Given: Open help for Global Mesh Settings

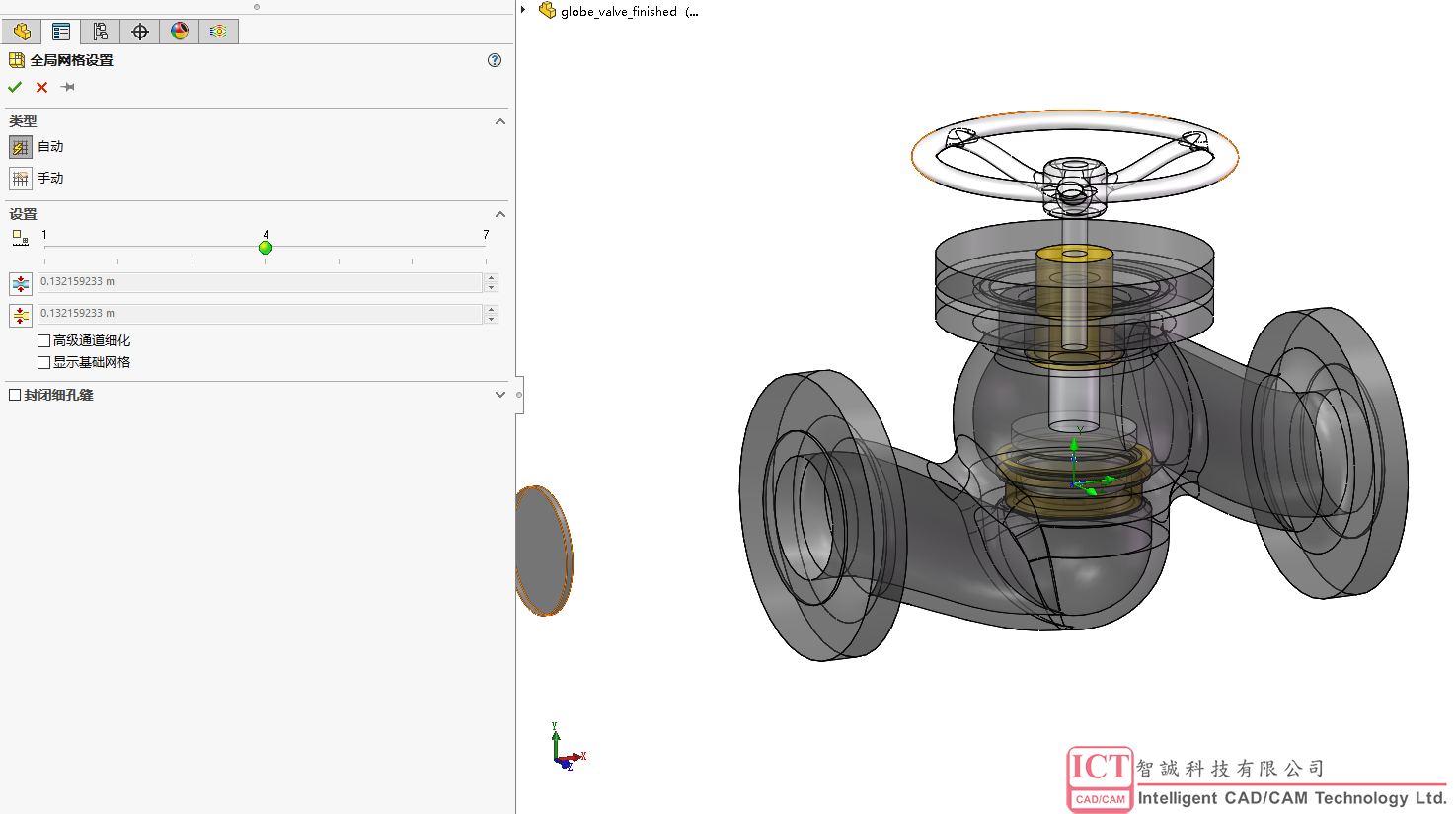Looking at the screenshot, I should pyautogui.click(x=495, y=60).
